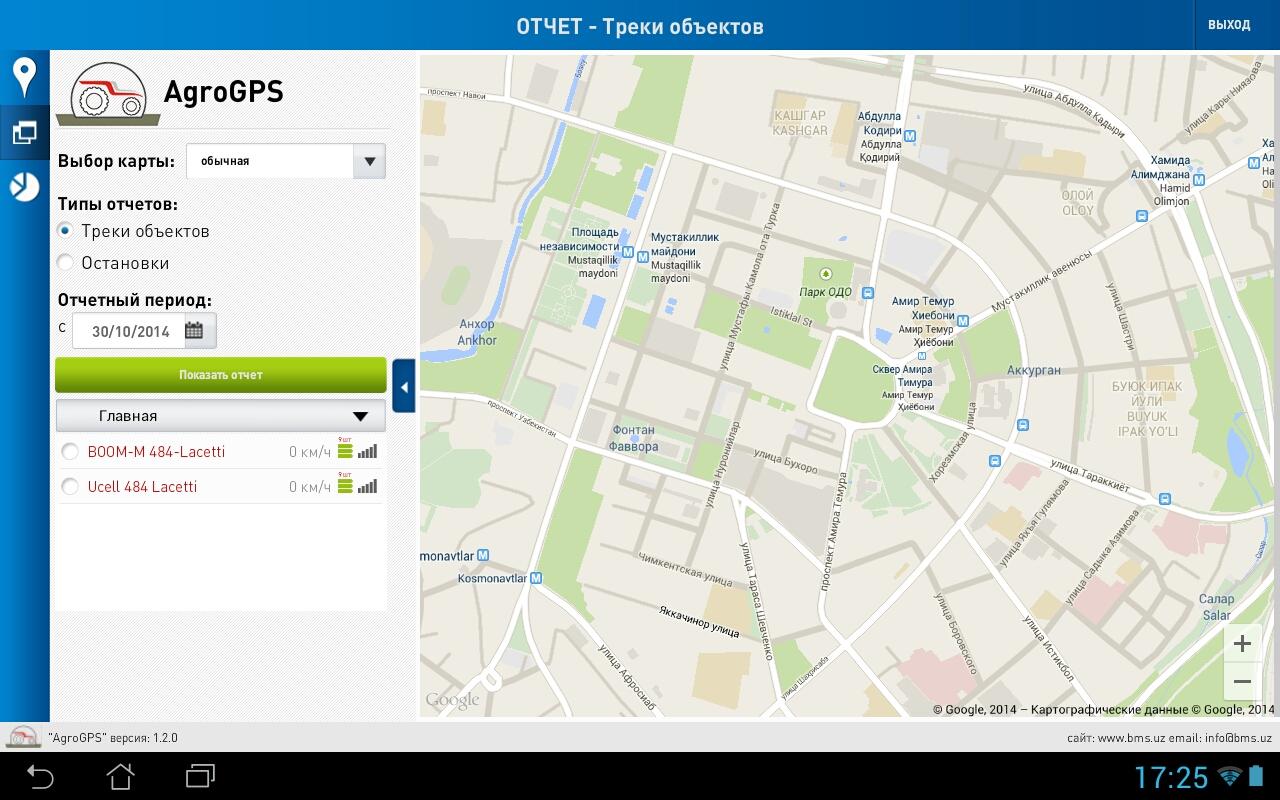Open Android recent apps button
Viewport: 1280px width, 800px height.
tap(200, 776)
